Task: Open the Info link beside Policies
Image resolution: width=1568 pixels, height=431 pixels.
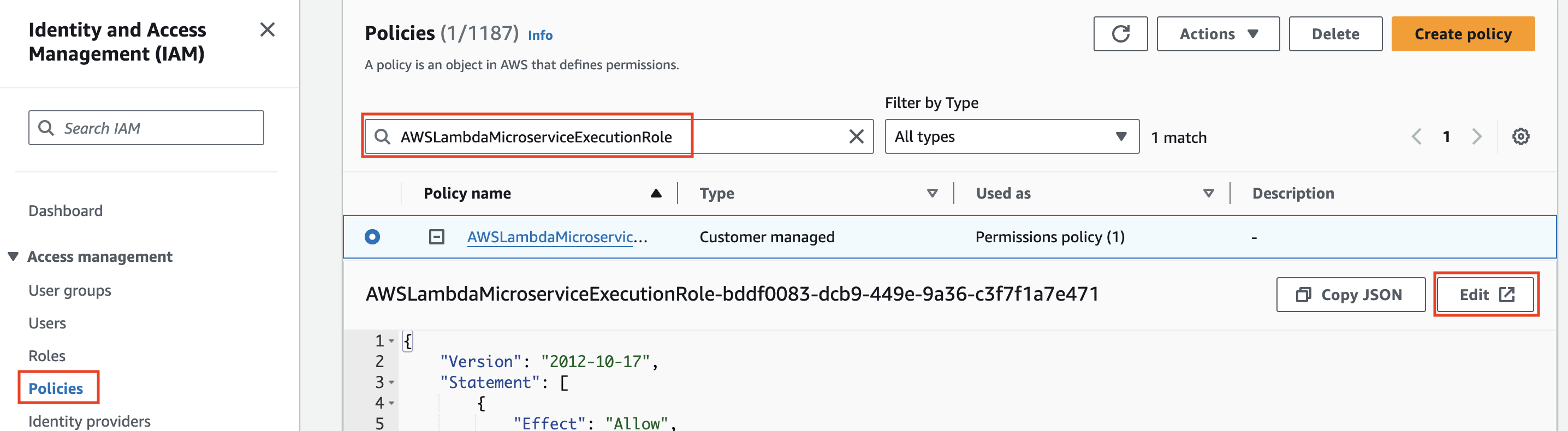Action: click(x=540, y=35)
